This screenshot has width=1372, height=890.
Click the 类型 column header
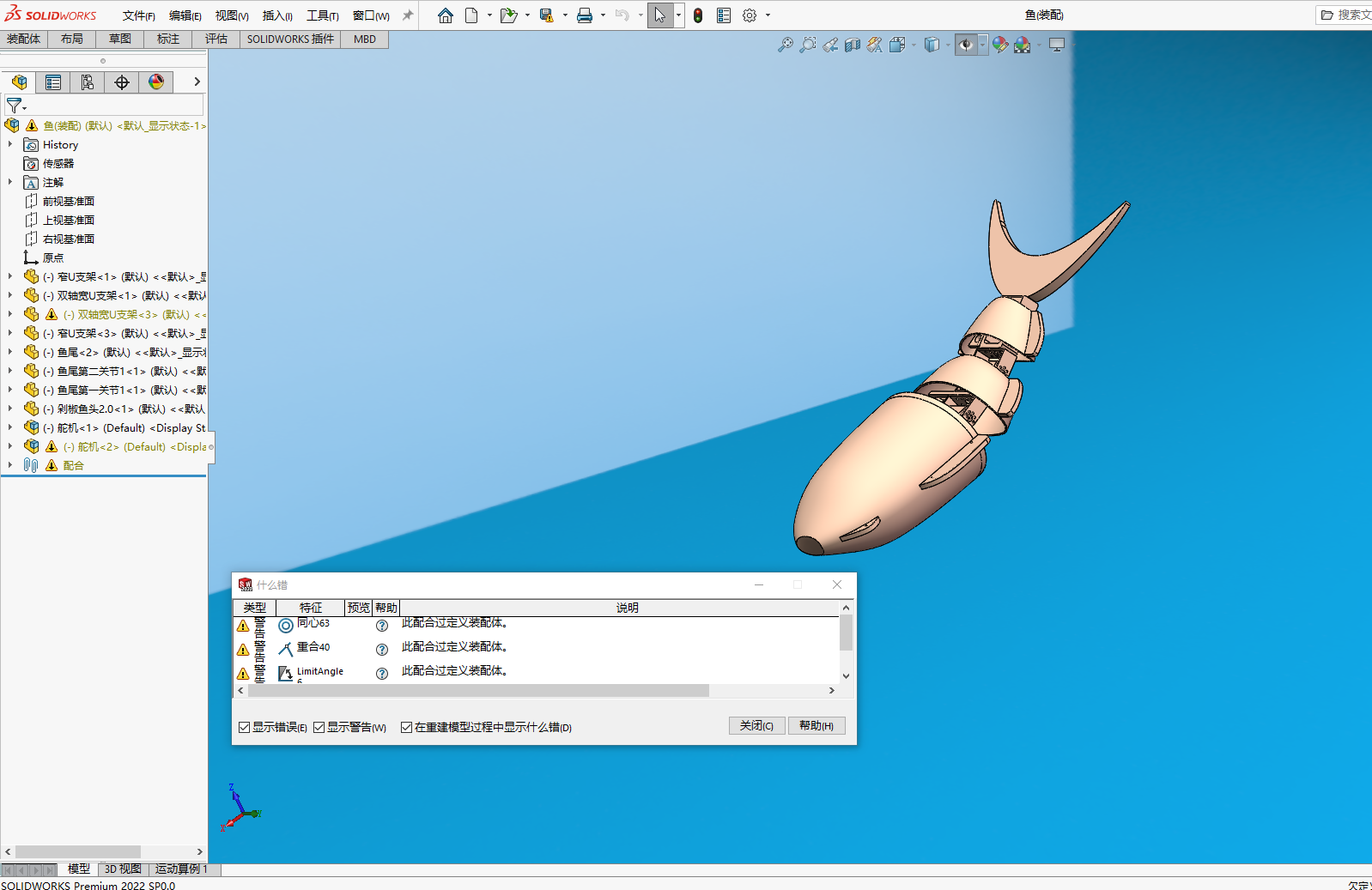[255, 608]
